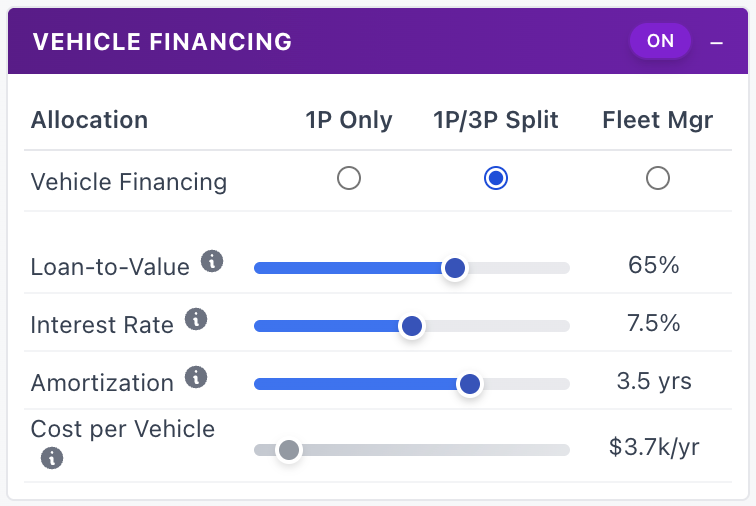Image resolution: width=756 pixels, height=506 pixels.
Task: Click the Cost per Vehicle info icon
Action: coord(52,458)
